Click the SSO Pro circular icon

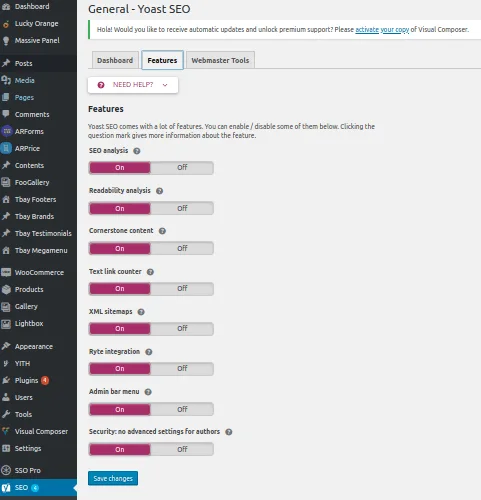6,470
